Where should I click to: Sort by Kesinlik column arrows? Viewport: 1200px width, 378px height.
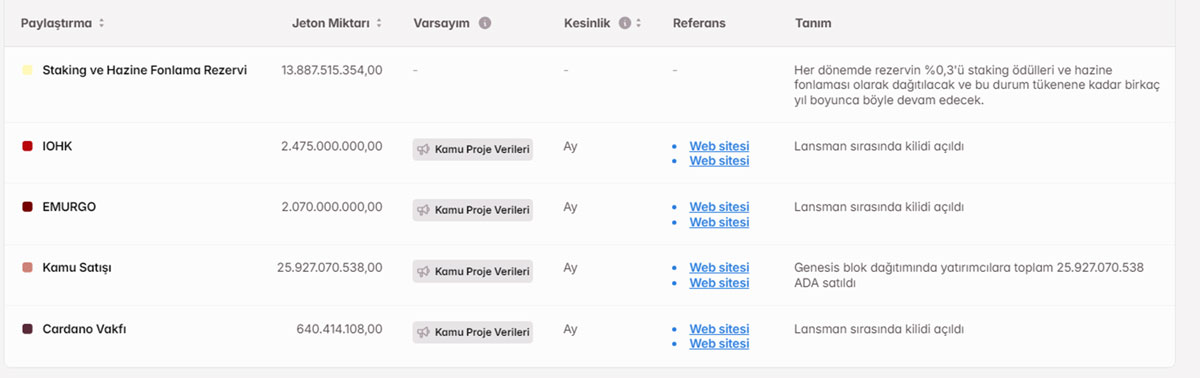coord(638,23)
